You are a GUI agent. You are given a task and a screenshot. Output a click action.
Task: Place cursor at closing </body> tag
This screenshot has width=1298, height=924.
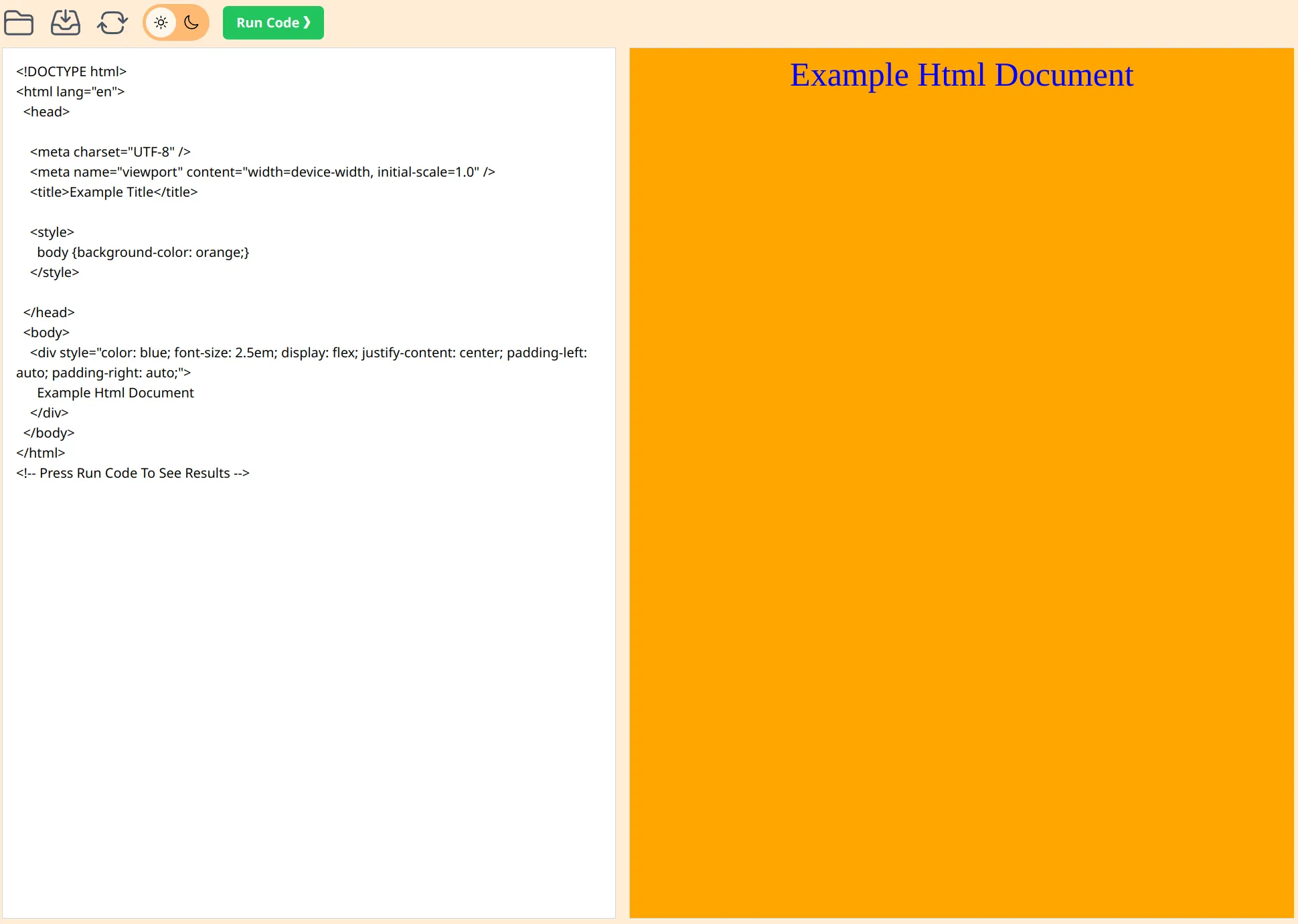pos(49,433)
